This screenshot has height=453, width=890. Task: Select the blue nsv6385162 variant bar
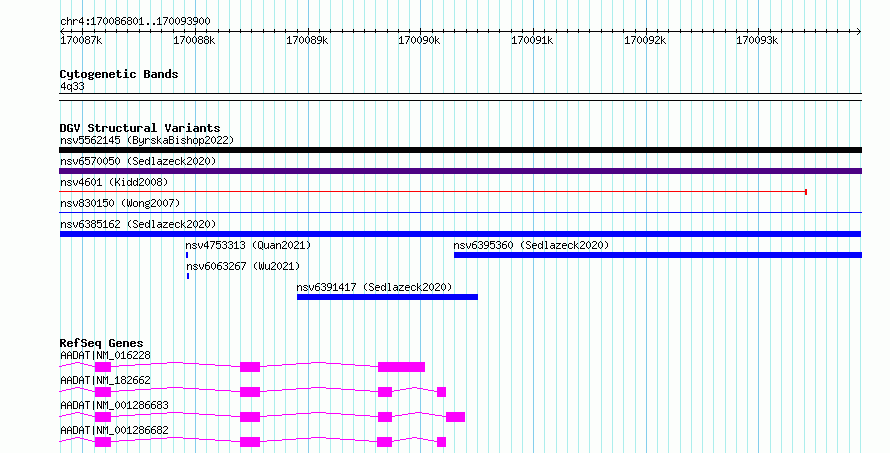[460, 234]
